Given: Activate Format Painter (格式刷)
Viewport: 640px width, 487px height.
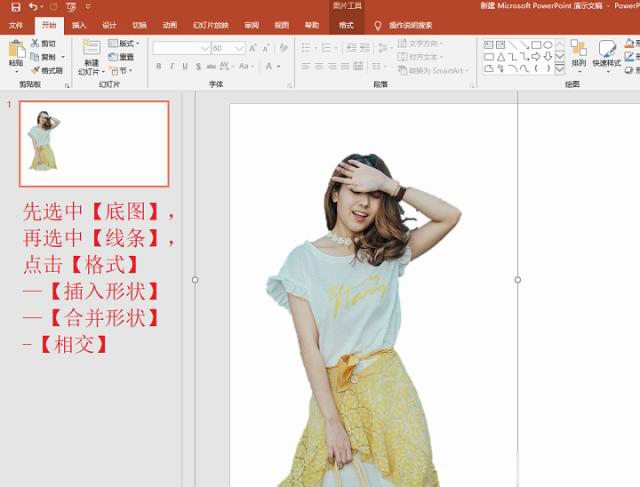Looking at the screenshot, I should coord(45,71).
